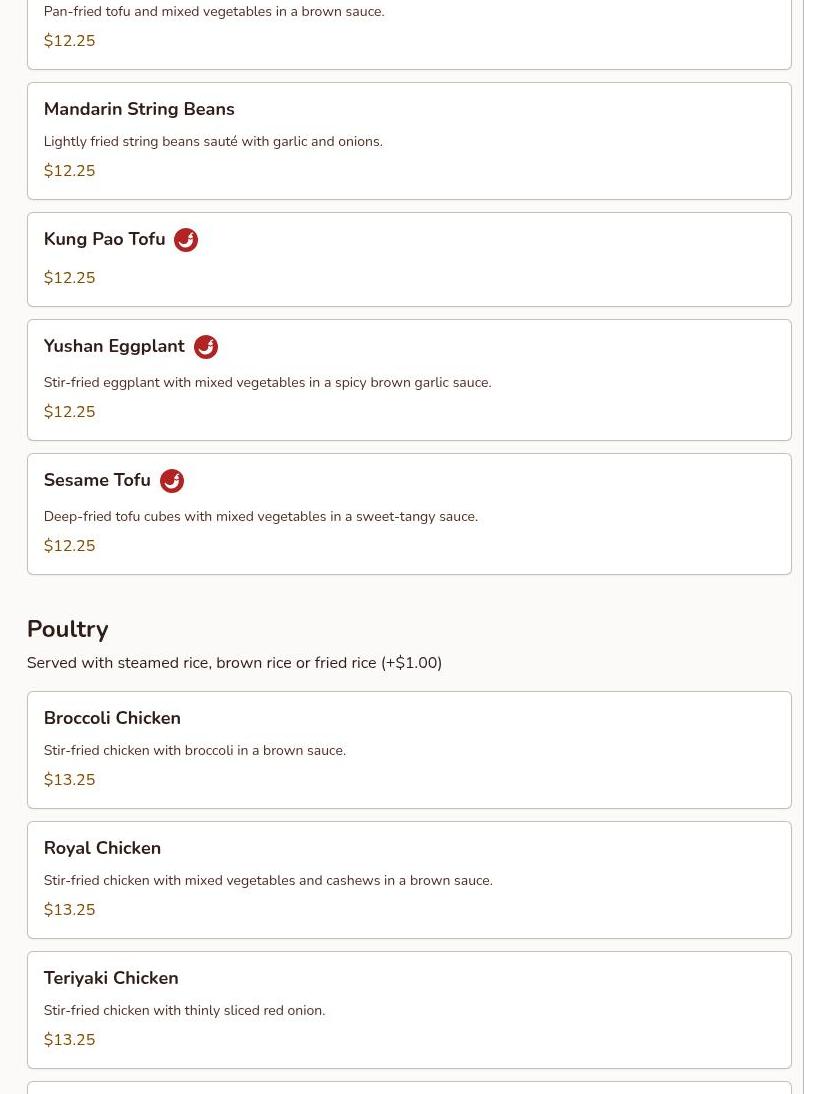
Task: Pick the Royal Chicken dish
Action: [102, 848]
